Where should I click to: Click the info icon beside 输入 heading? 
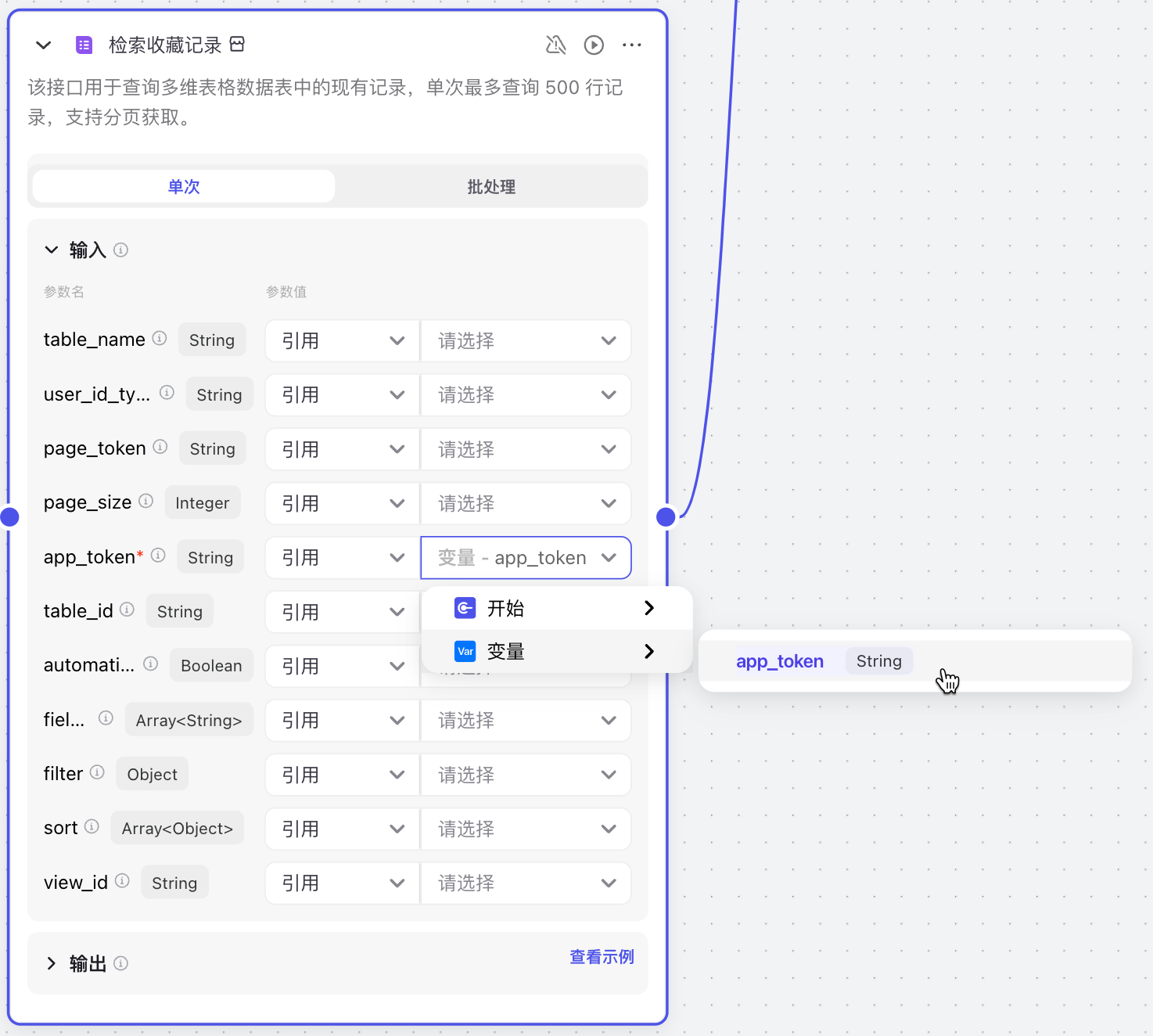[x=120, y=250]
